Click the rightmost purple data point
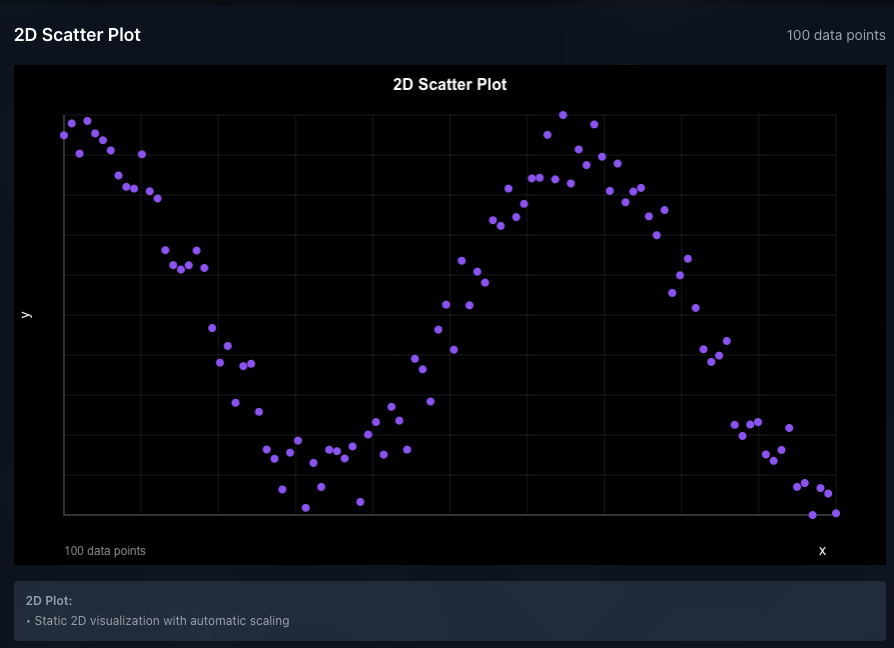 point(835,513)
